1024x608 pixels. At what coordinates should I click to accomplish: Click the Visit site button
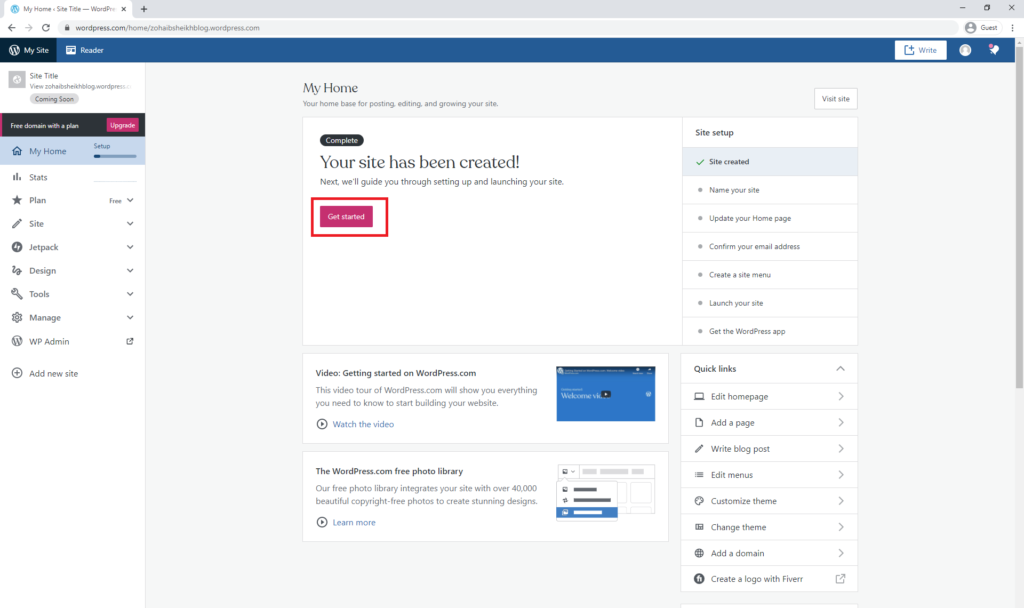click(x=835, y=99)
